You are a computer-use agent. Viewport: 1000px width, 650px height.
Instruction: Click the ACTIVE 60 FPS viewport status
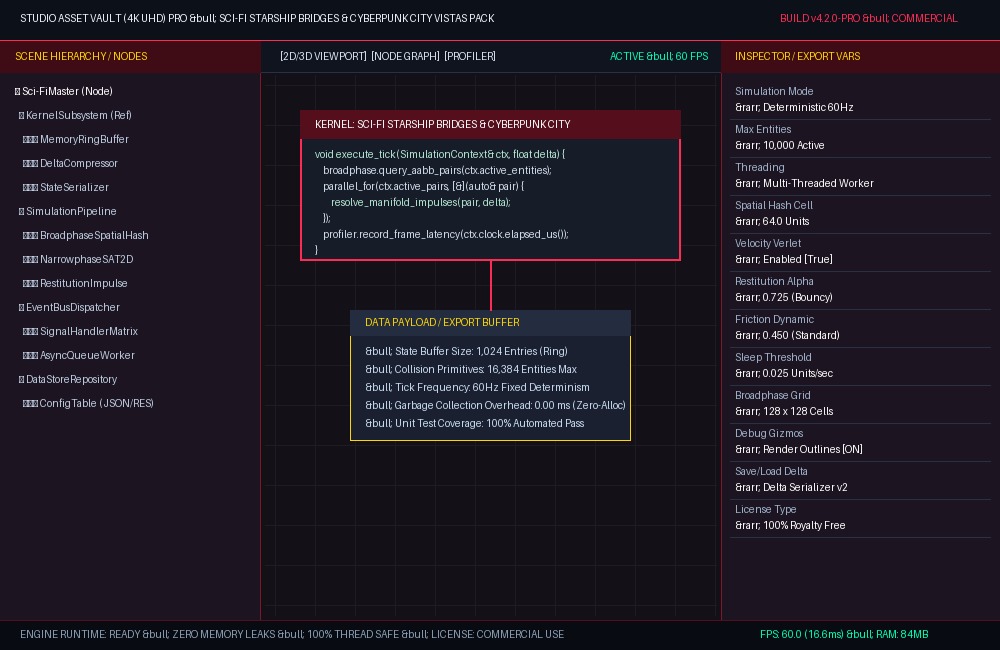[659, 56]
